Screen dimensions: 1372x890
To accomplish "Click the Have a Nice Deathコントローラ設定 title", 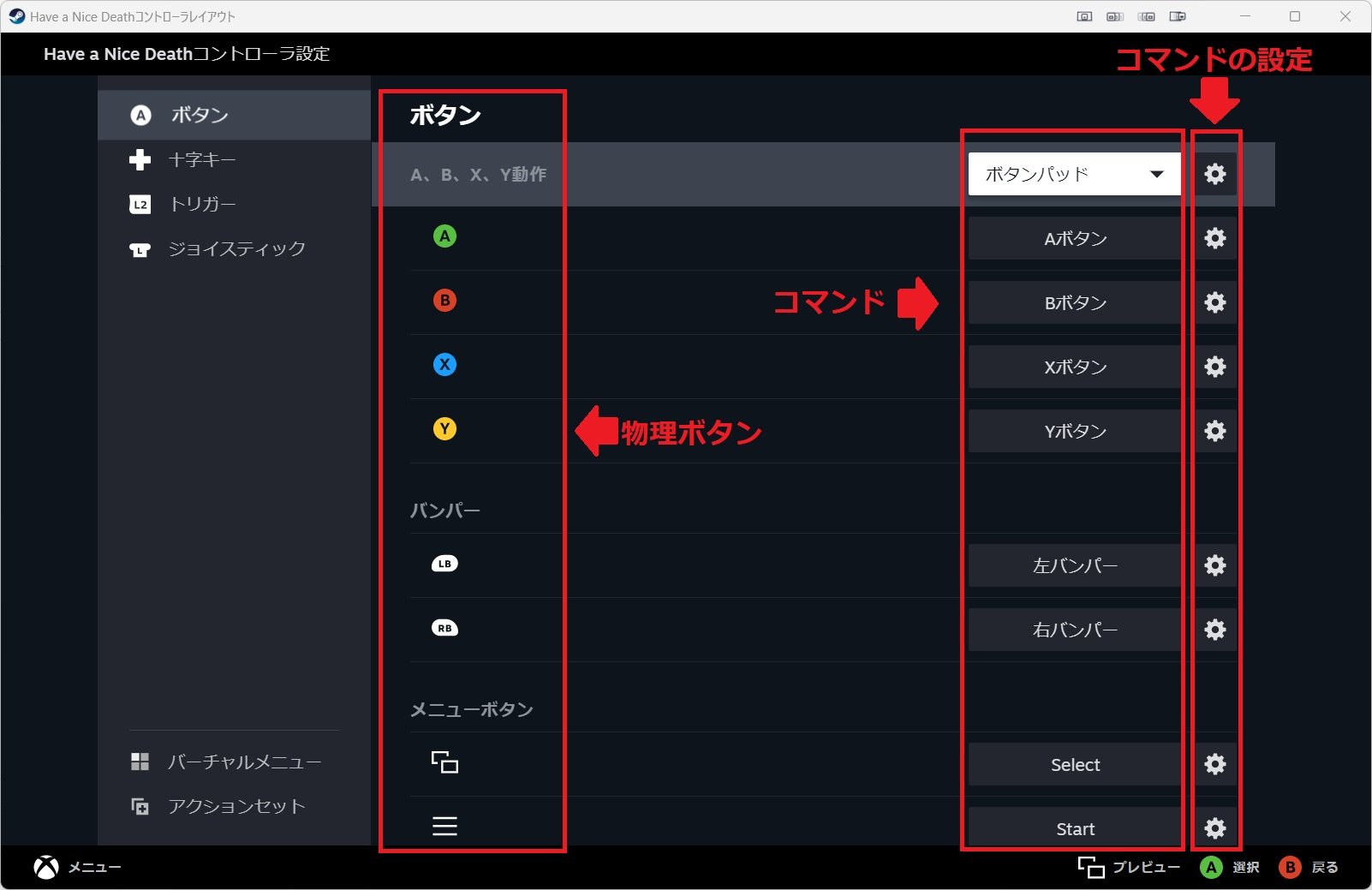I will (x=187, y=54).
